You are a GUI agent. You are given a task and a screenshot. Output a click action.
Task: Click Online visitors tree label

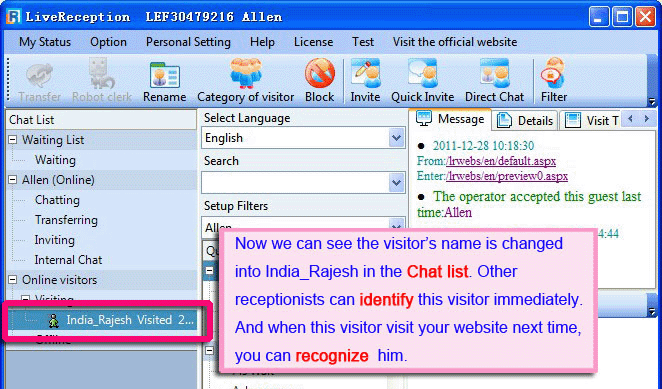(x=60, y=280)
